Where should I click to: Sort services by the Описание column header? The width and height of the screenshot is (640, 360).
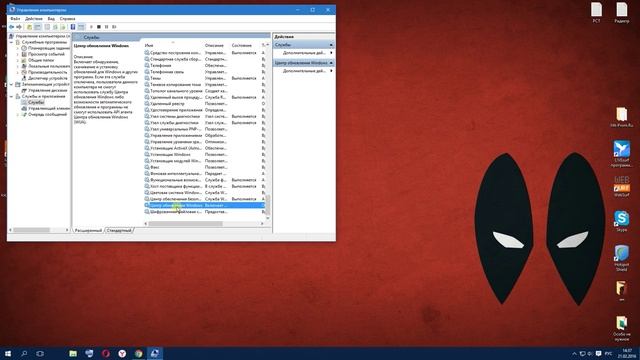217,45
